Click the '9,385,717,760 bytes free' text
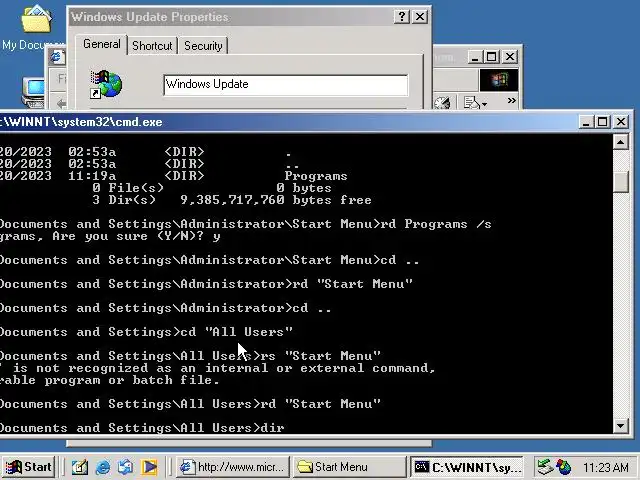The height and width of the screenshot is (480, 640). [276, 200]
